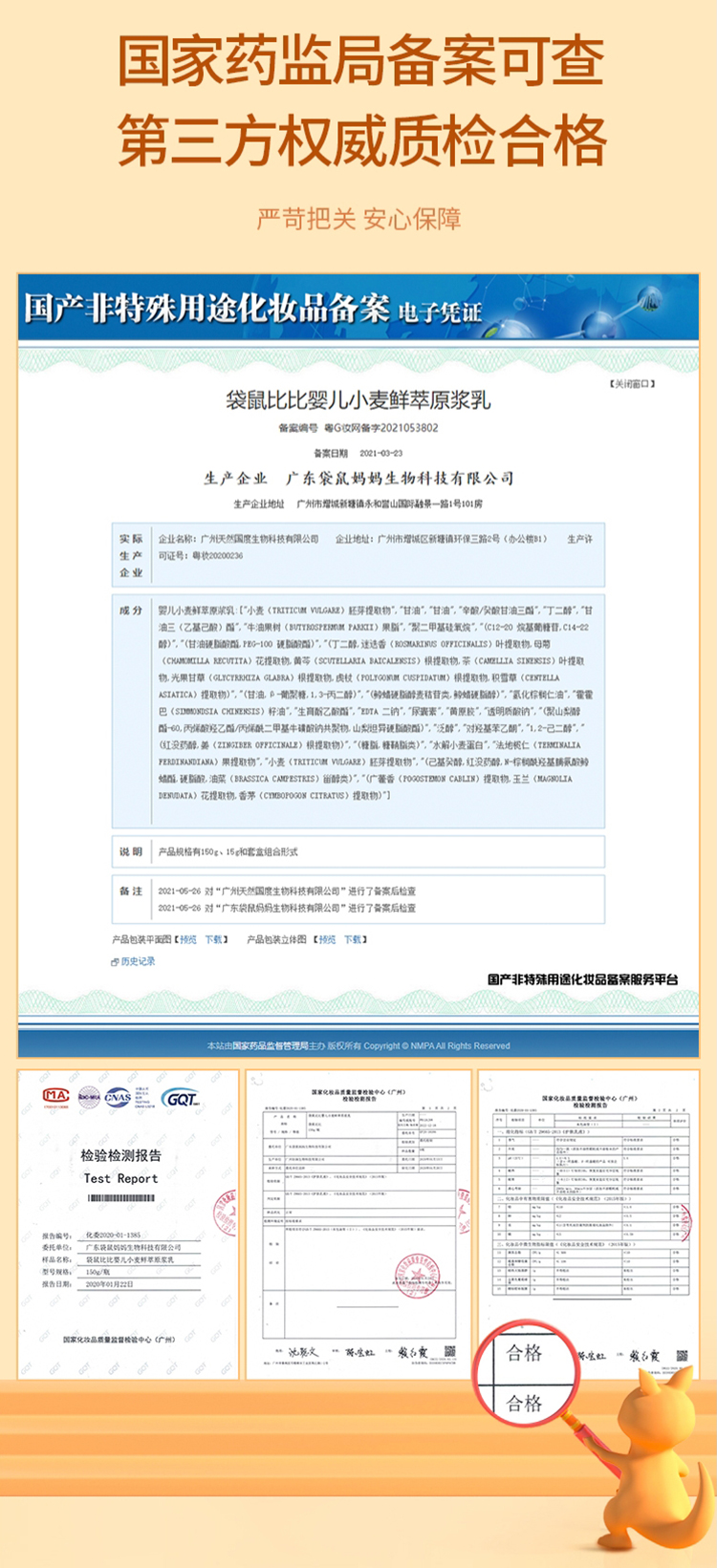Click the barcode on report cover
Image resolution: width=717 pixels, height=1568 pixels.
point(119,1198)
